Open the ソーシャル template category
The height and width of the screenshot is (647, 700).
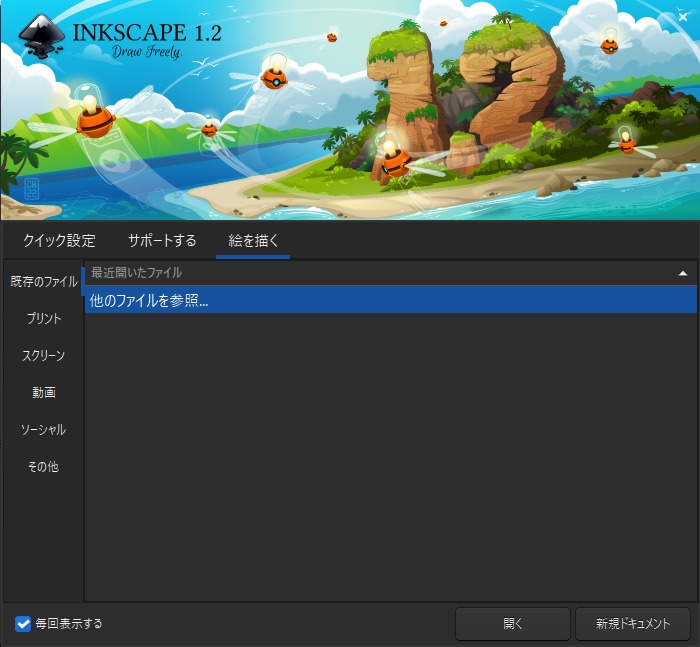point(44,430)
